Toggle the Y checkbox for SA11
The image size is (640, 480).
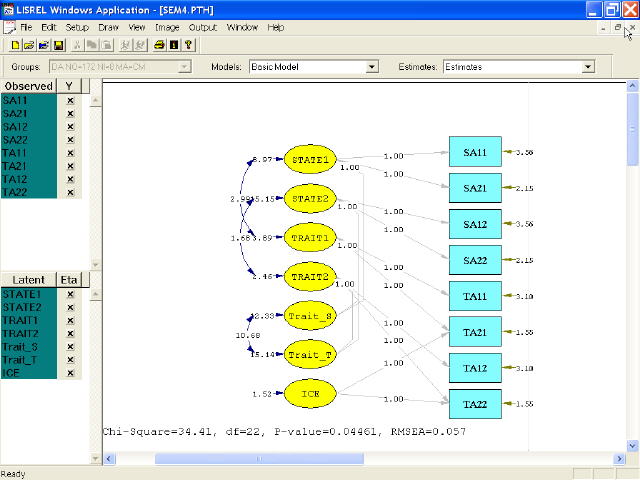pyautogui.click(x=70, y=101)
